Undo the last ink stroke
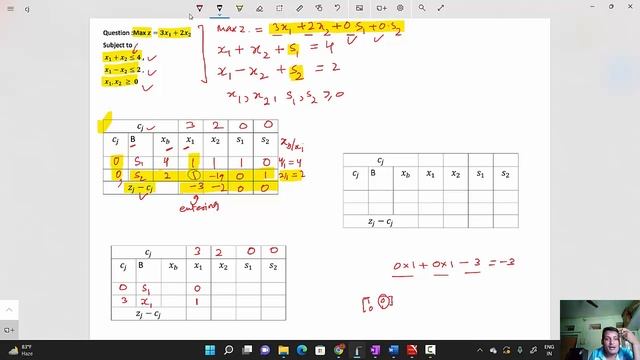Viewport: 640px width, 360px height. tap(338, 8)
